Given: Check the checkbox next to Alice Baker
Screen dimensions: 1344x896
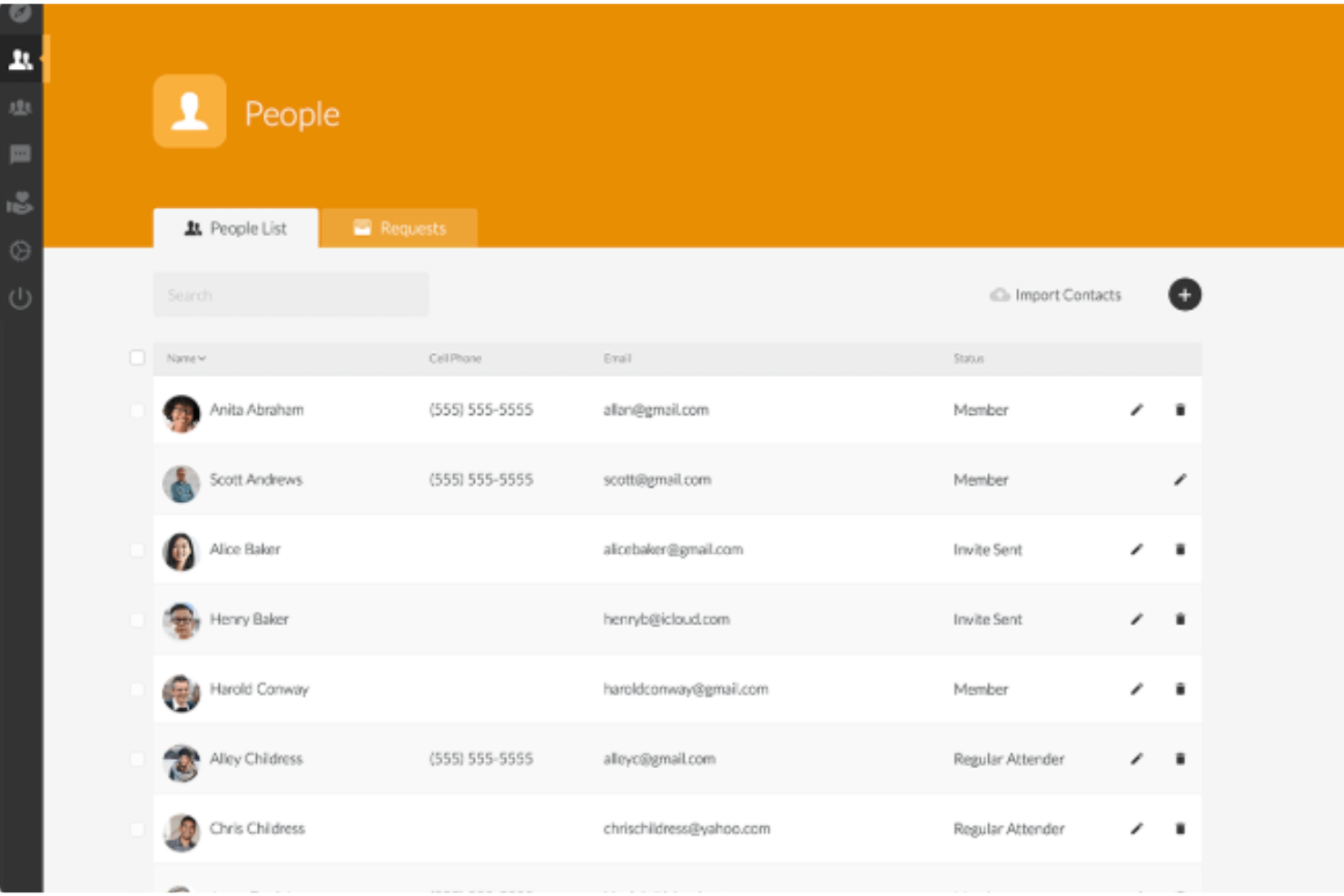Looking at the screenshot, I should (138, 549).
